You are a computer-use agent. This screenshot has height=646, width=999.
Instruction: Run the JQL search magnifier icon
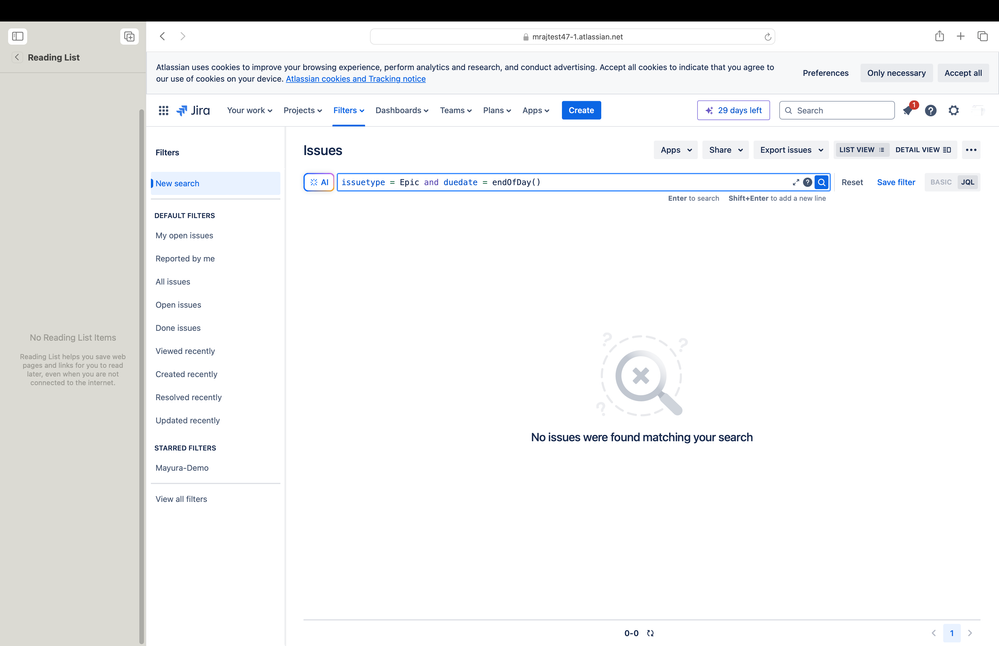[x=821, y=182]
